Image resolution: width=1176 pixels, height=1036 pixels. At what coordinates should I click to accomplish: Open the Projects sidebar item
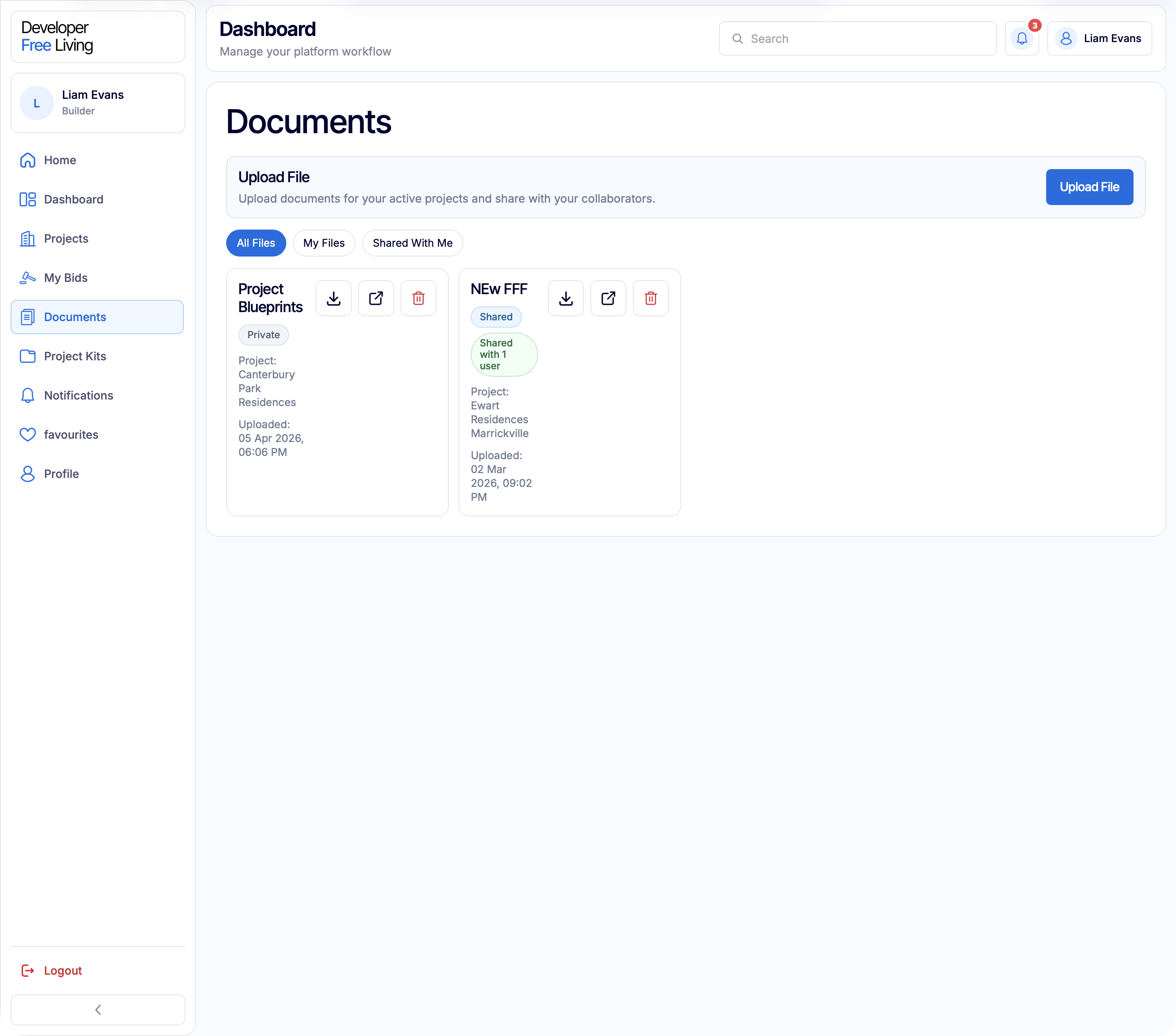point(97,238)
